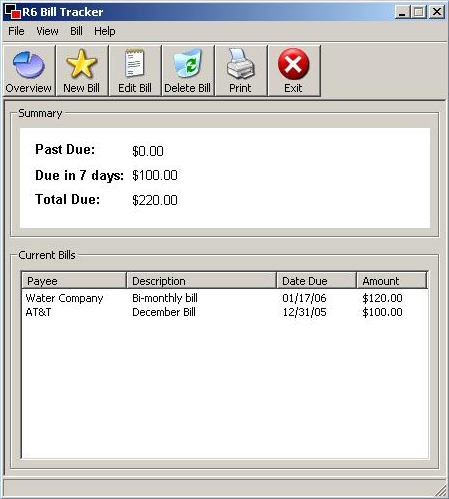Maximize the R6 Bill Tracker window
This screenshot has height=499, width=449.
(419, 12)
